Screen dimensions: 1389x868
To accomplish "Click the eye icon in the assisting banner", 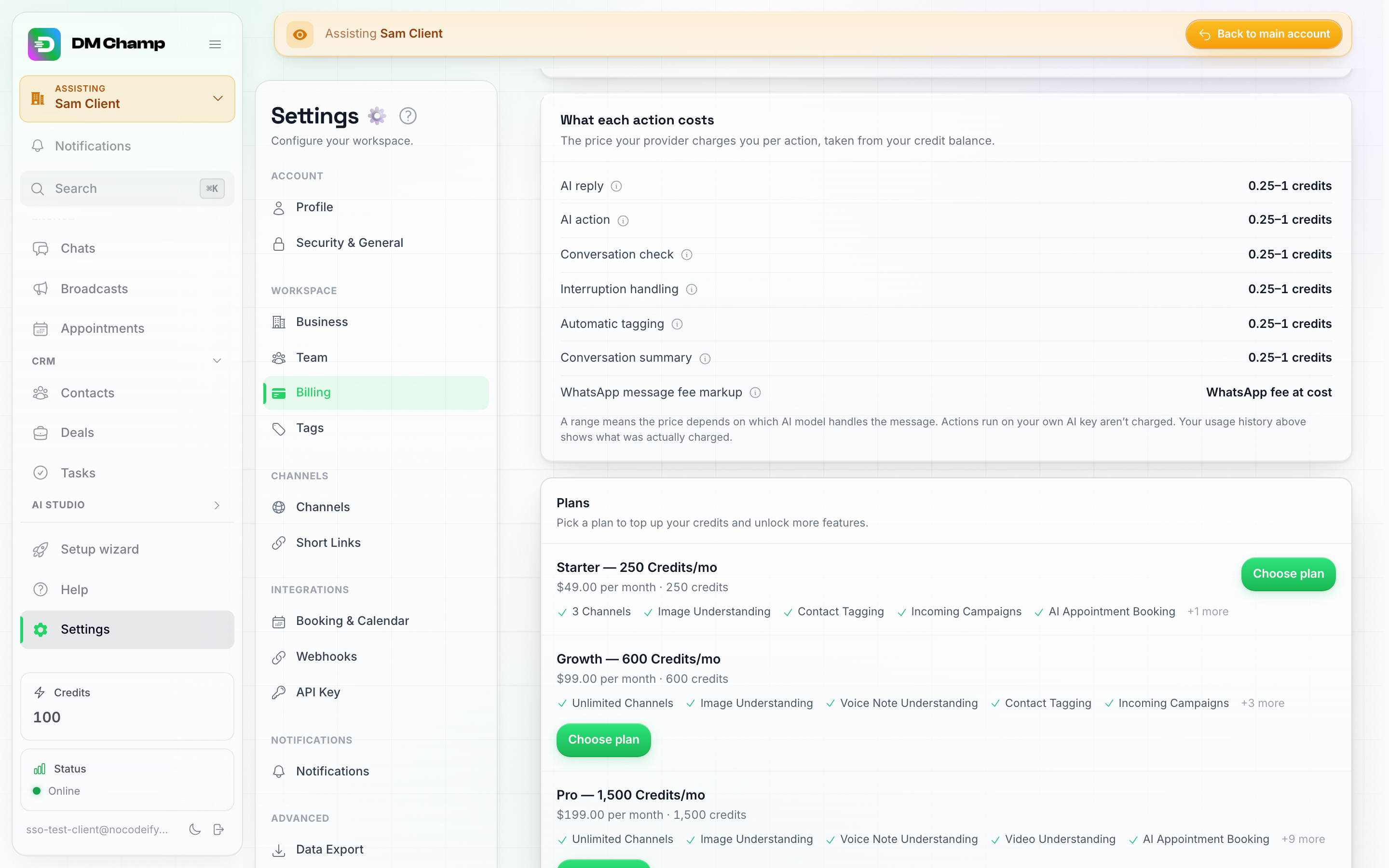I will click(x=300, y=34).
